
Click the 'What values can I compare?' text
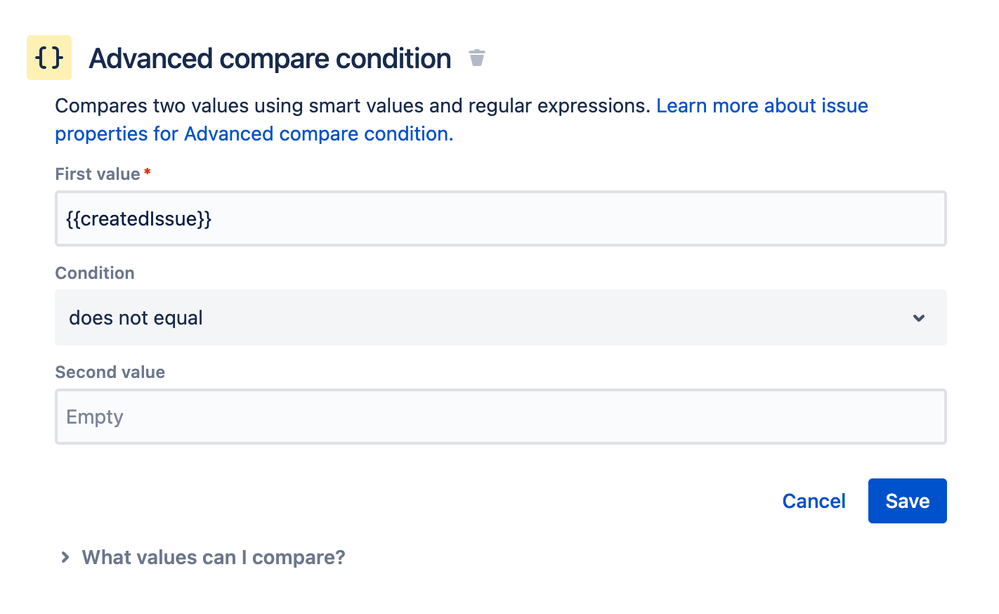(213, 557)
